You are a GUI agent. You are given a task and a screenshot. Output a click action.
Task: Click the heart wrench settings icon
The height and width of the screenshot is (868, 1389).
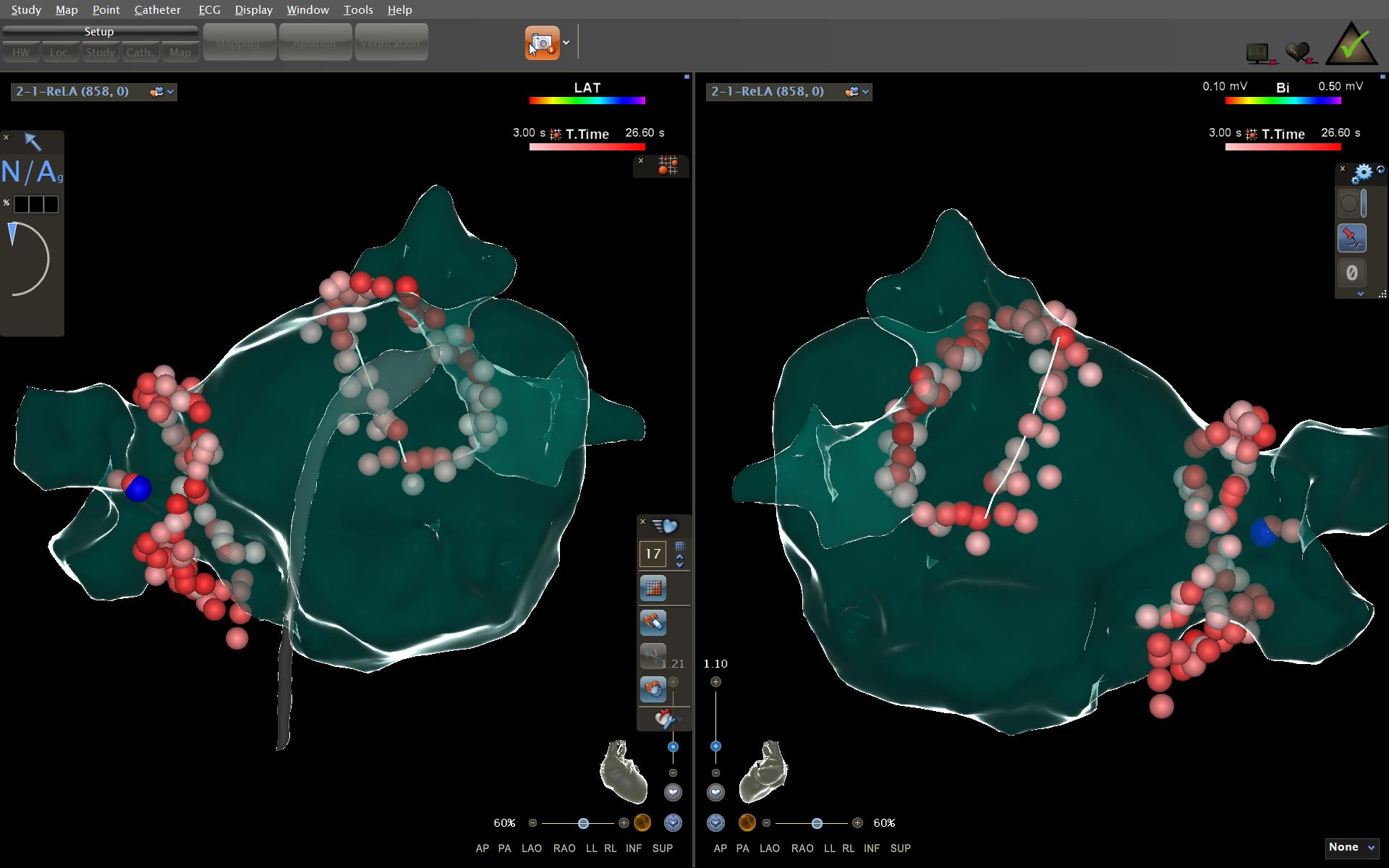point(664,719)
